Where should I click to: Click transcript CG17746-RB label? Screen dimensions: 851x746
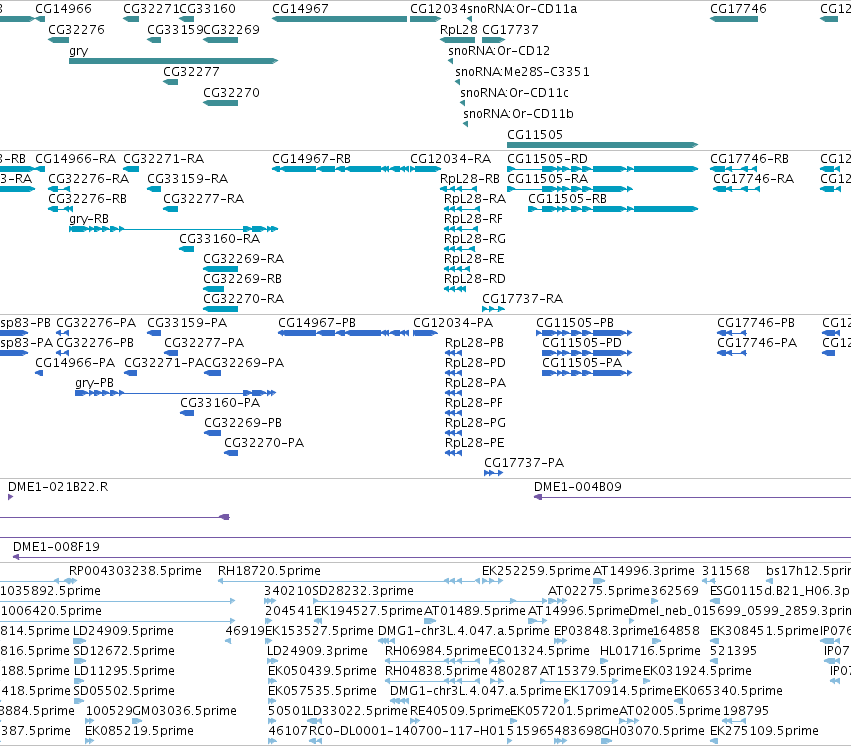(749, 159)
